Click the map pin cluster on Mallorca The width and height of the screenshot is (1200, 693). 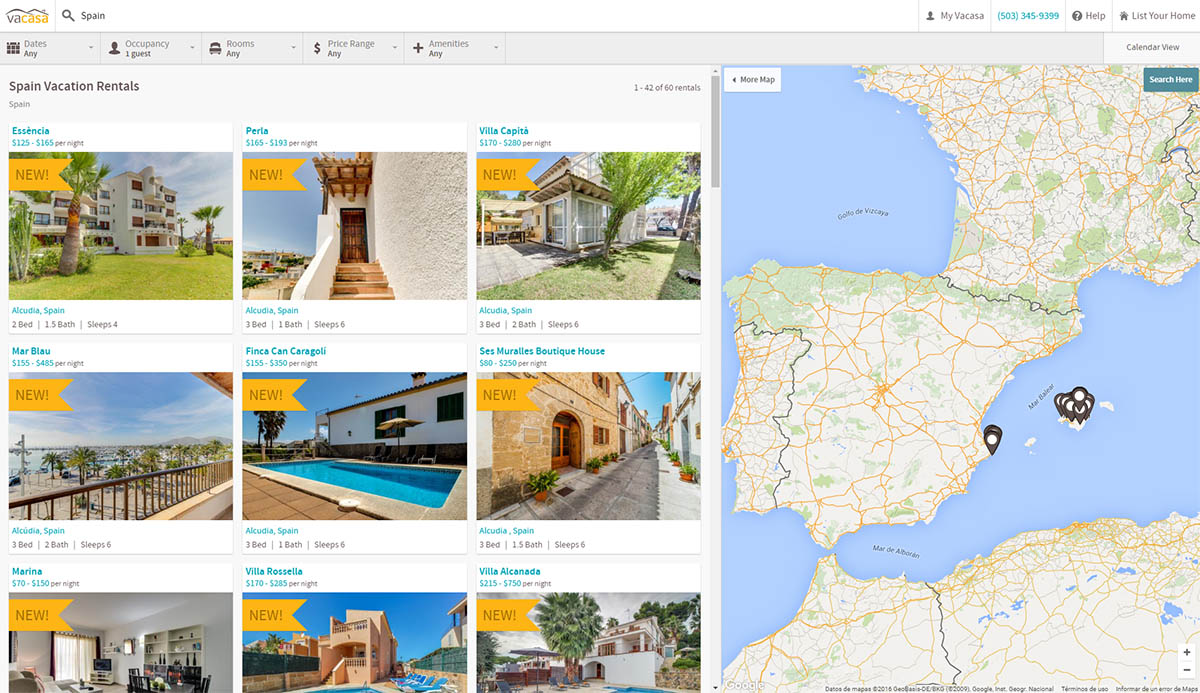[x=1075, y=405]
